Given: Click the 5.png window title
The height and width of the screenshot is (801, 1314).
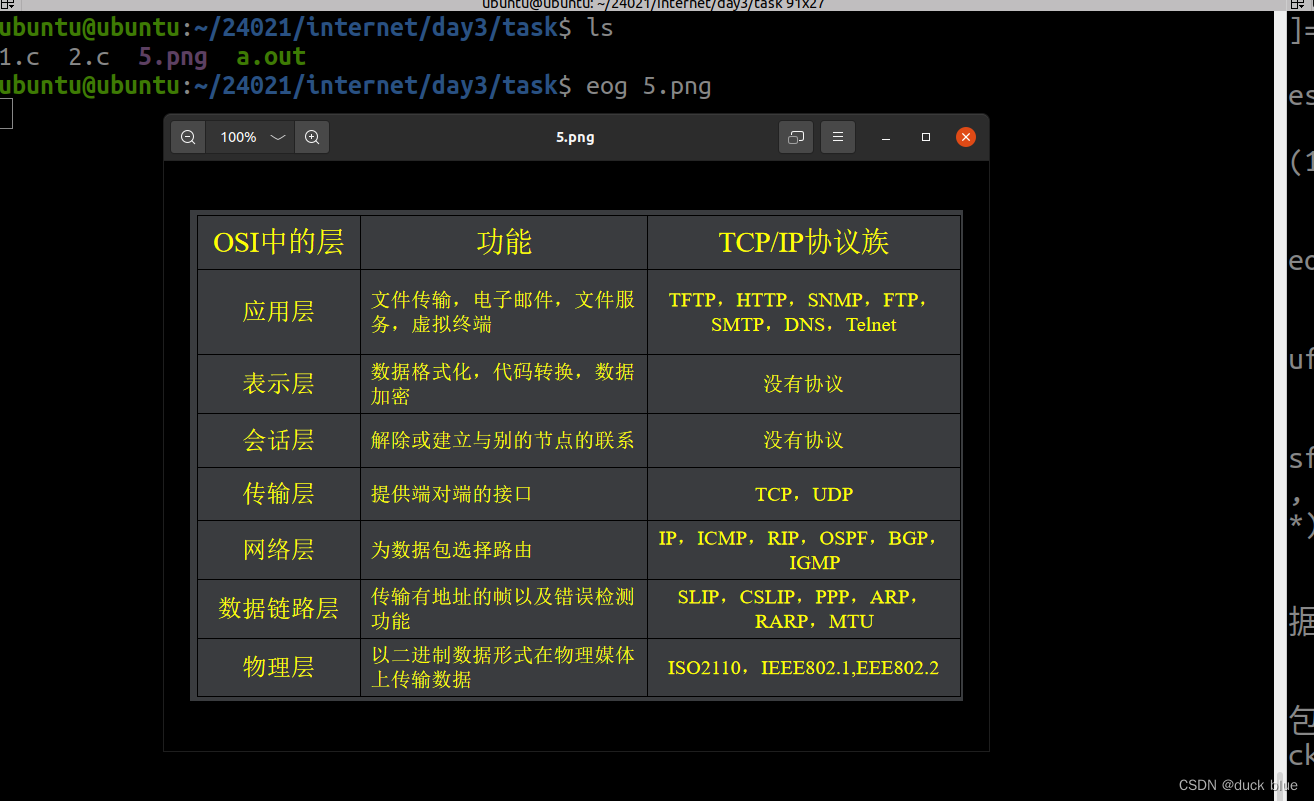Looking at the screenshot, I should point(575,137).
